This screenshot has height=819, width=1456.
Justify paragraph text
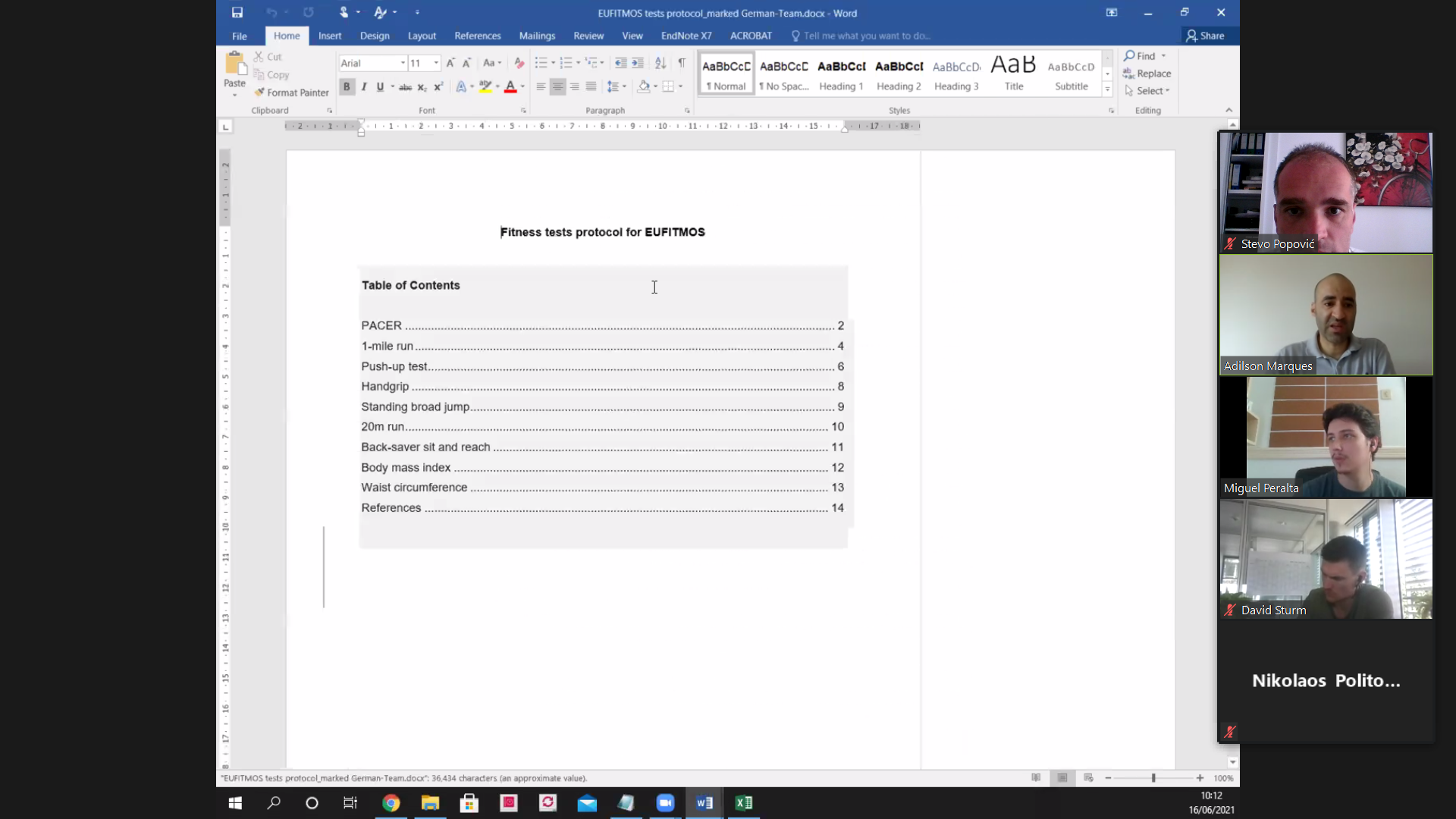point(591,86)
